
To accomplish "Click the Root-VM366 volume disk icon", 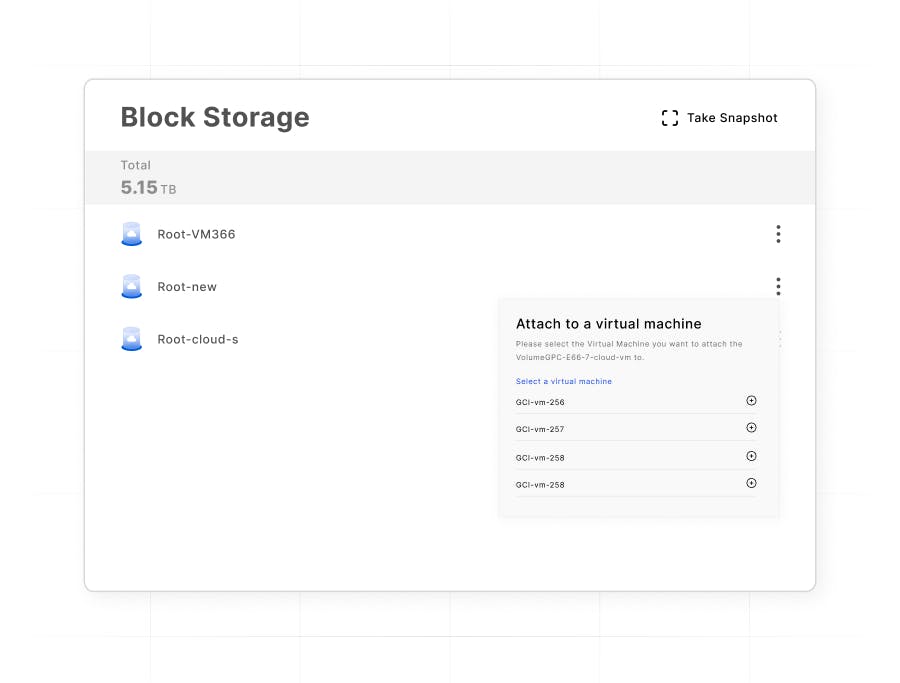I will tap(131, 234).
